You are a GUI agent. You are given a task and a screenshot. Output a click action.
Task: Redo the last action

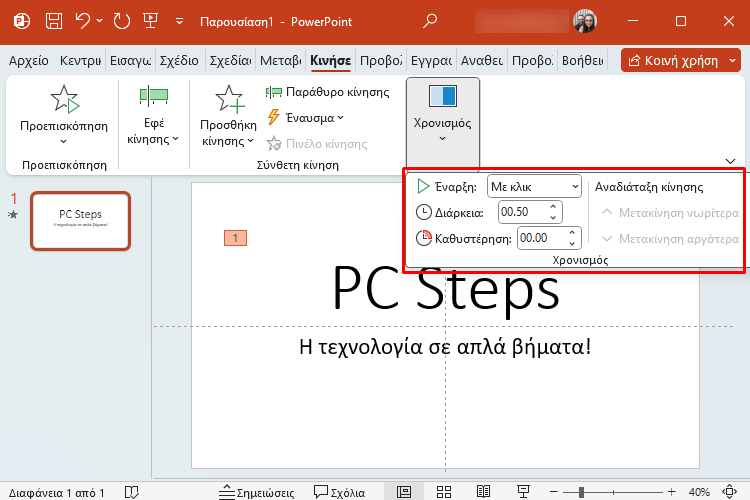pyautogui.click(x=121, y=21)
